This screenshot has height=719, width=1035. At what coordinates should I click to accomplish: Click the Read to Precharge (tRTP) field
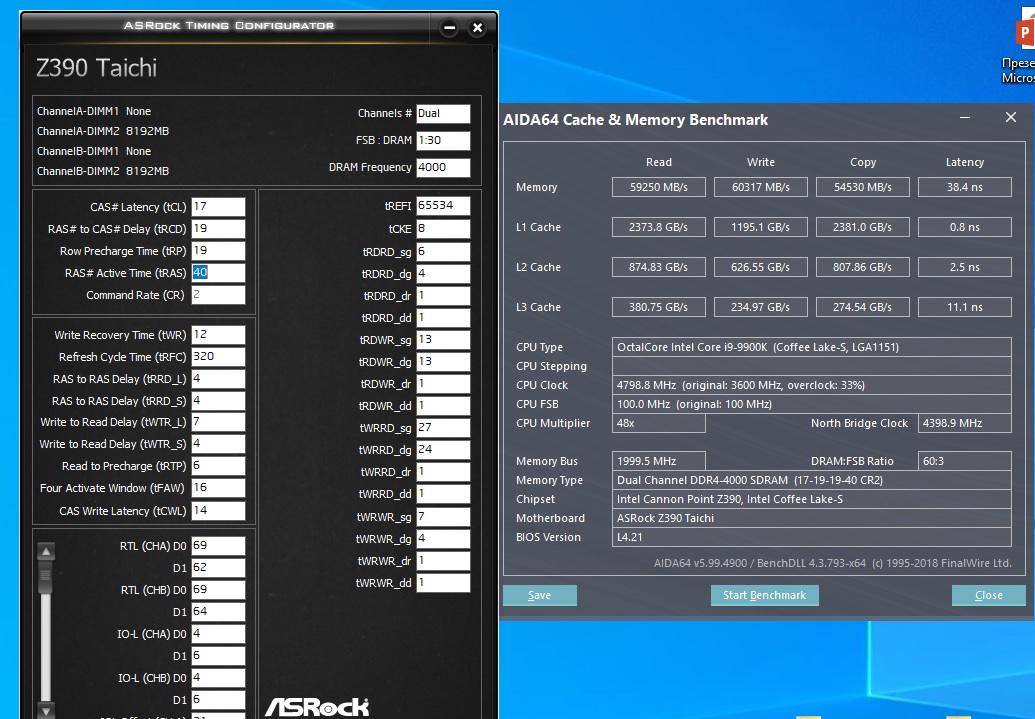[218, 466]
